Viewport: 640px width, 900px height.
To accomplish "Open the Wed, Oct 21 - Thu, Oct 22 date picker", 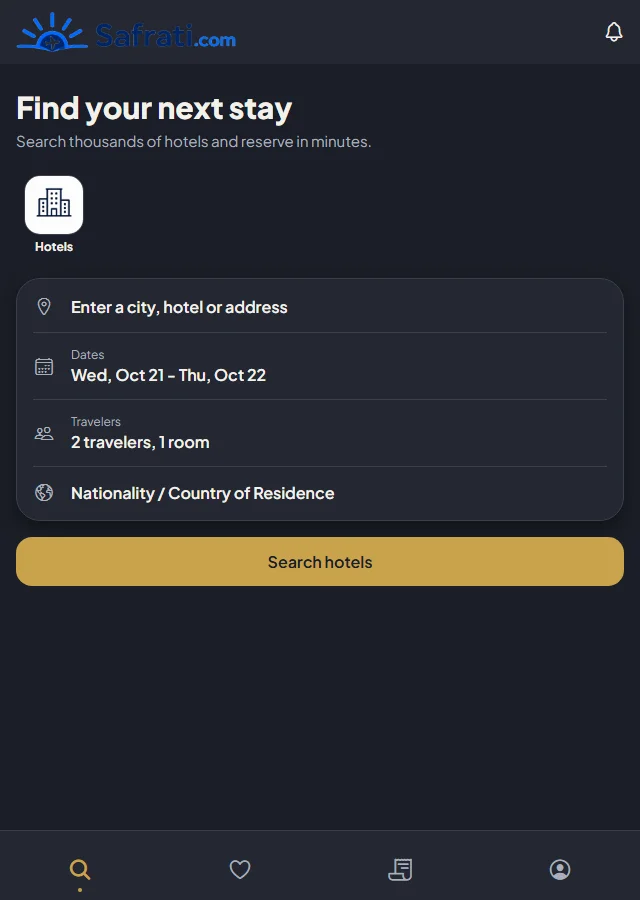I will (320, 366).
